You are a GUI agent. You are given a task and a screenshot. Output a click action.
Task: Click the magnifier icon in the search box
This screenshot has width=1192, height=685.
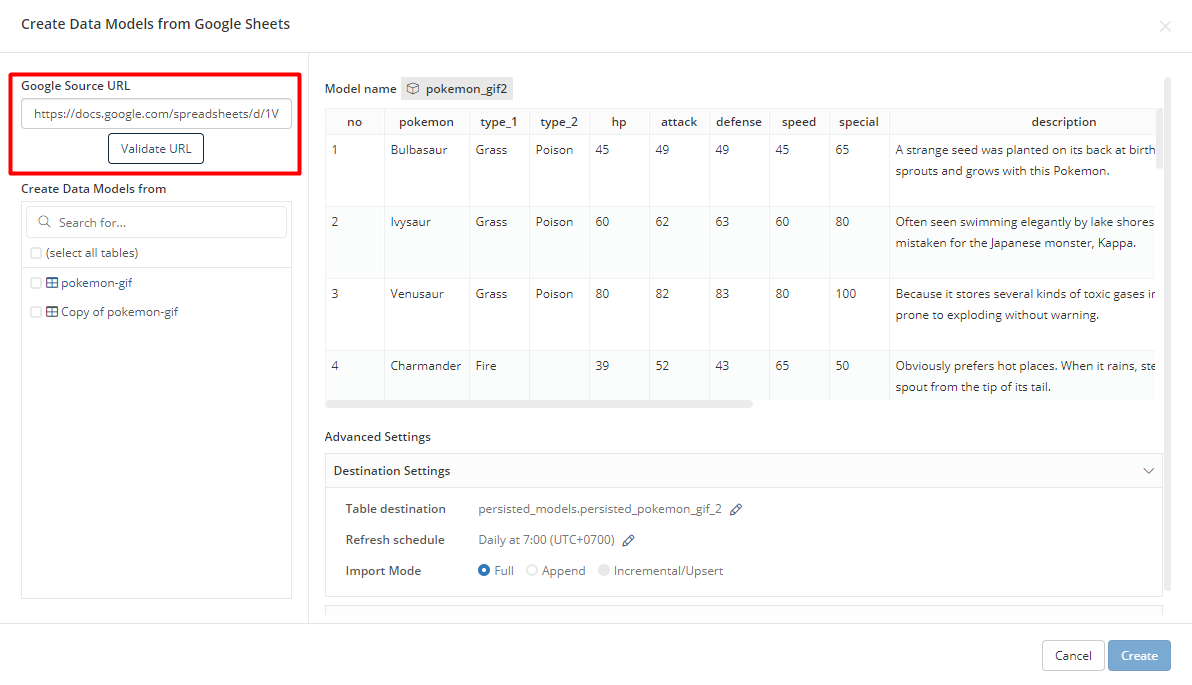point(44,222)
